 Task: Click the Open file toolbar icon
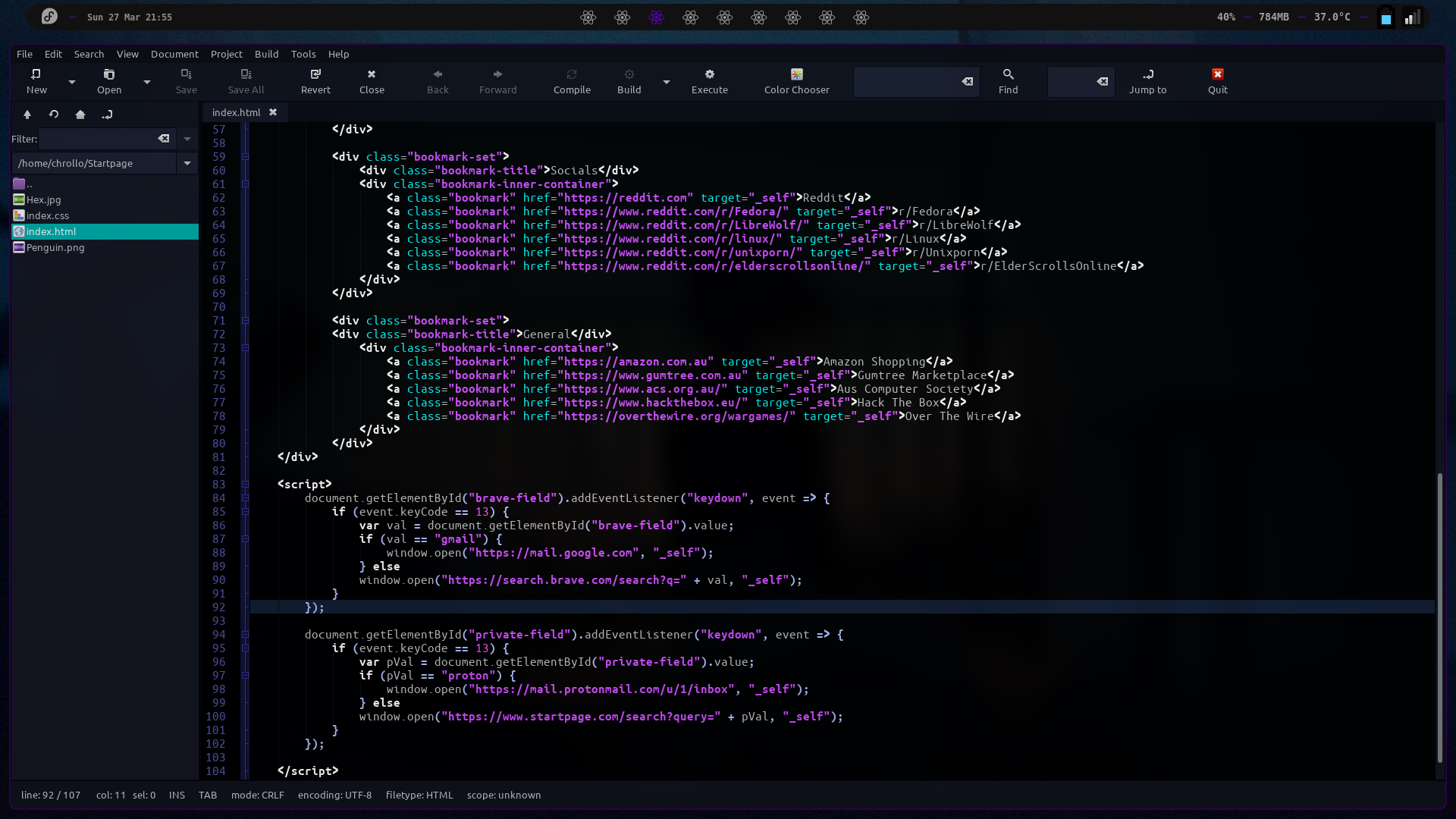[109, 81]
